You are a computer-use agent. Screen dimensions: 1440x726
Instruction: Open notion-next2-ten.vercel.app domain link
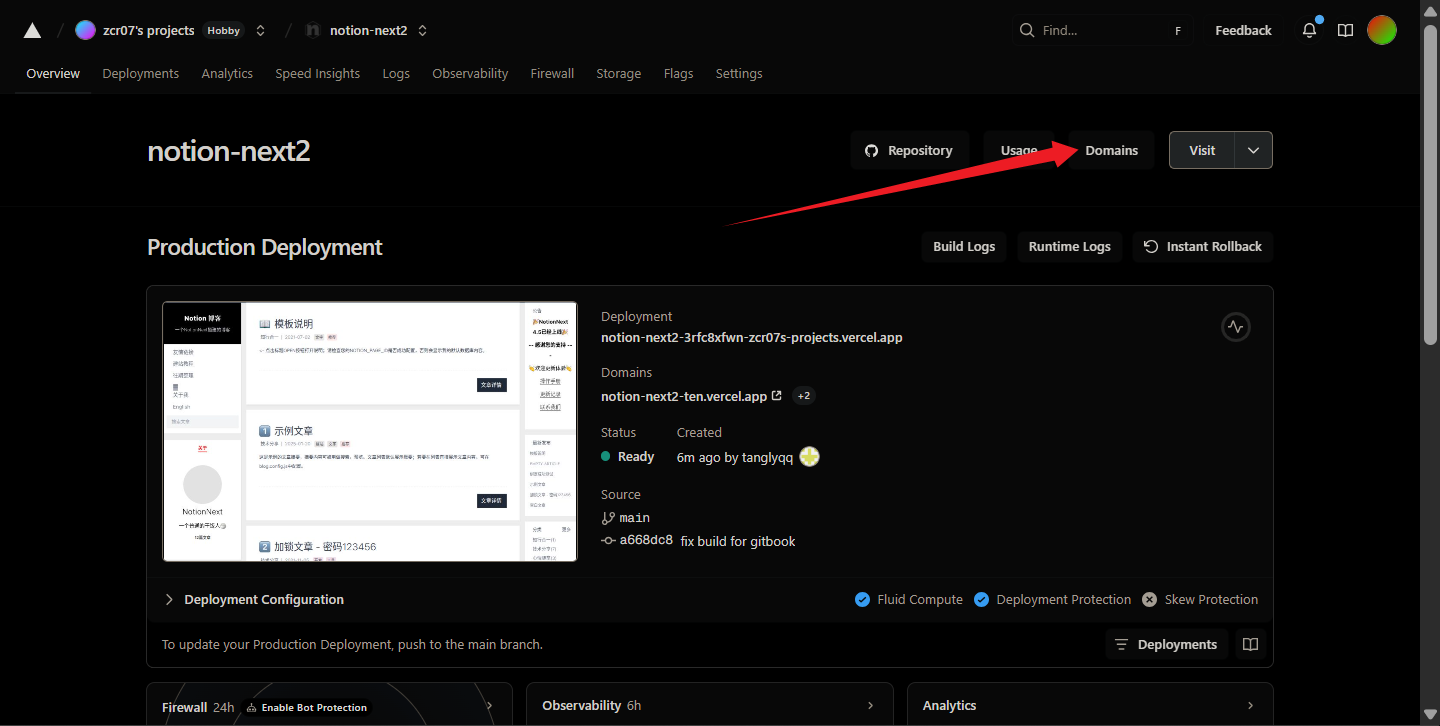(684, 396)
